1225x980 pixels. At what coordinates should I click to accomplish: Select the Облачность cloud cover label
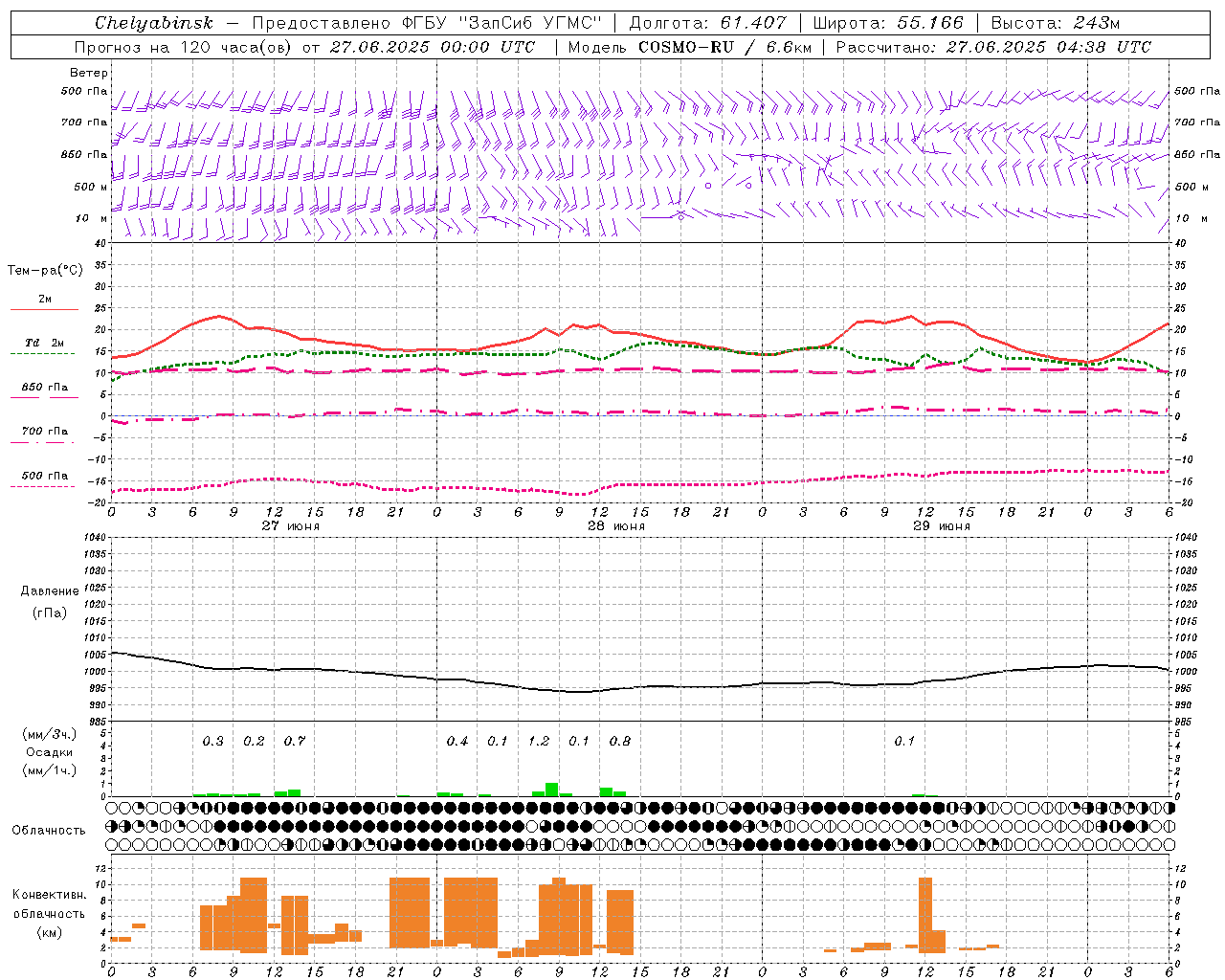(49, 830)
